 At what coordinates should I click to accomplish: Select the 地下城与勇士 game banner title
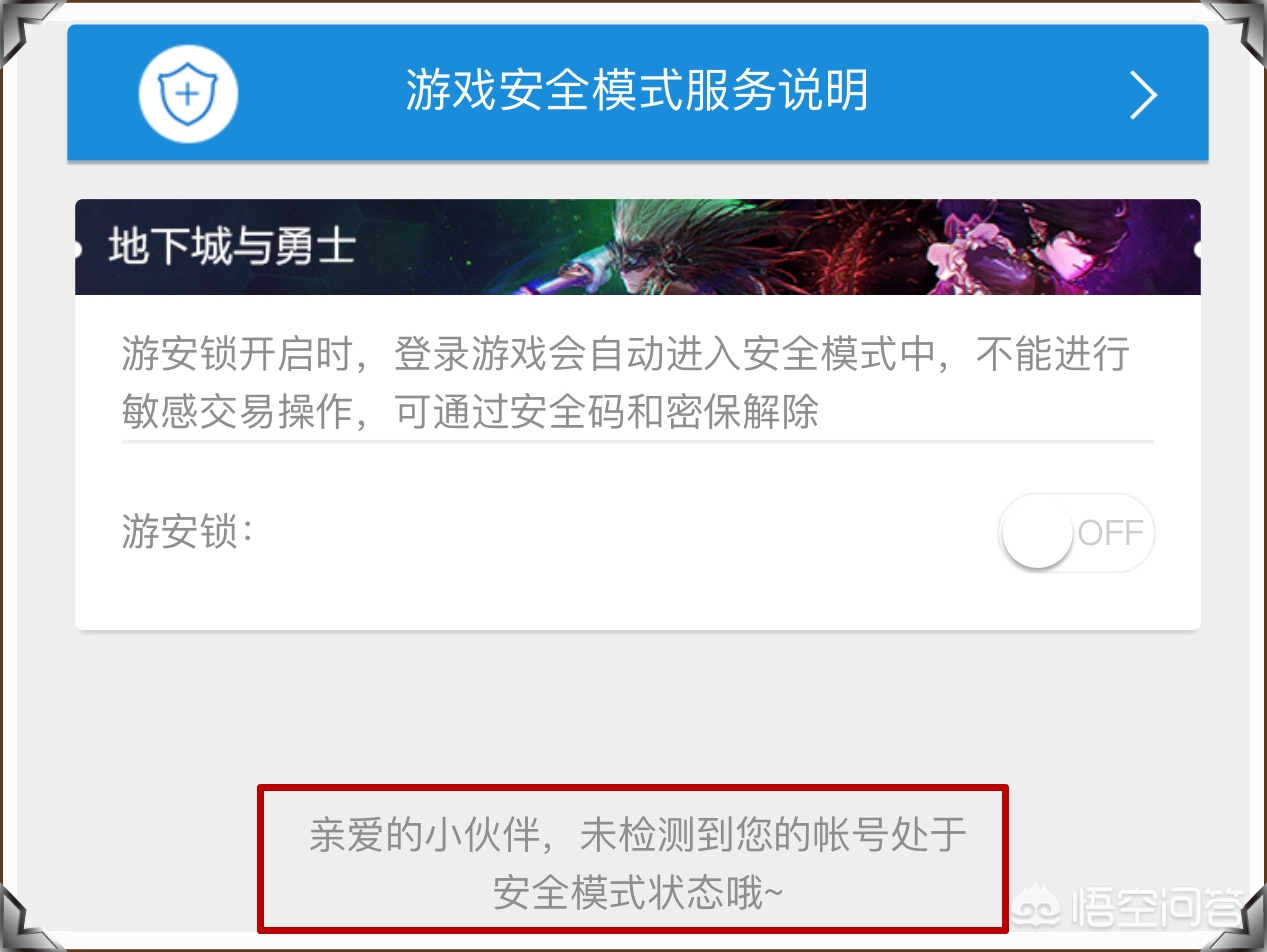pyautogui.click(x=232, y=246)
